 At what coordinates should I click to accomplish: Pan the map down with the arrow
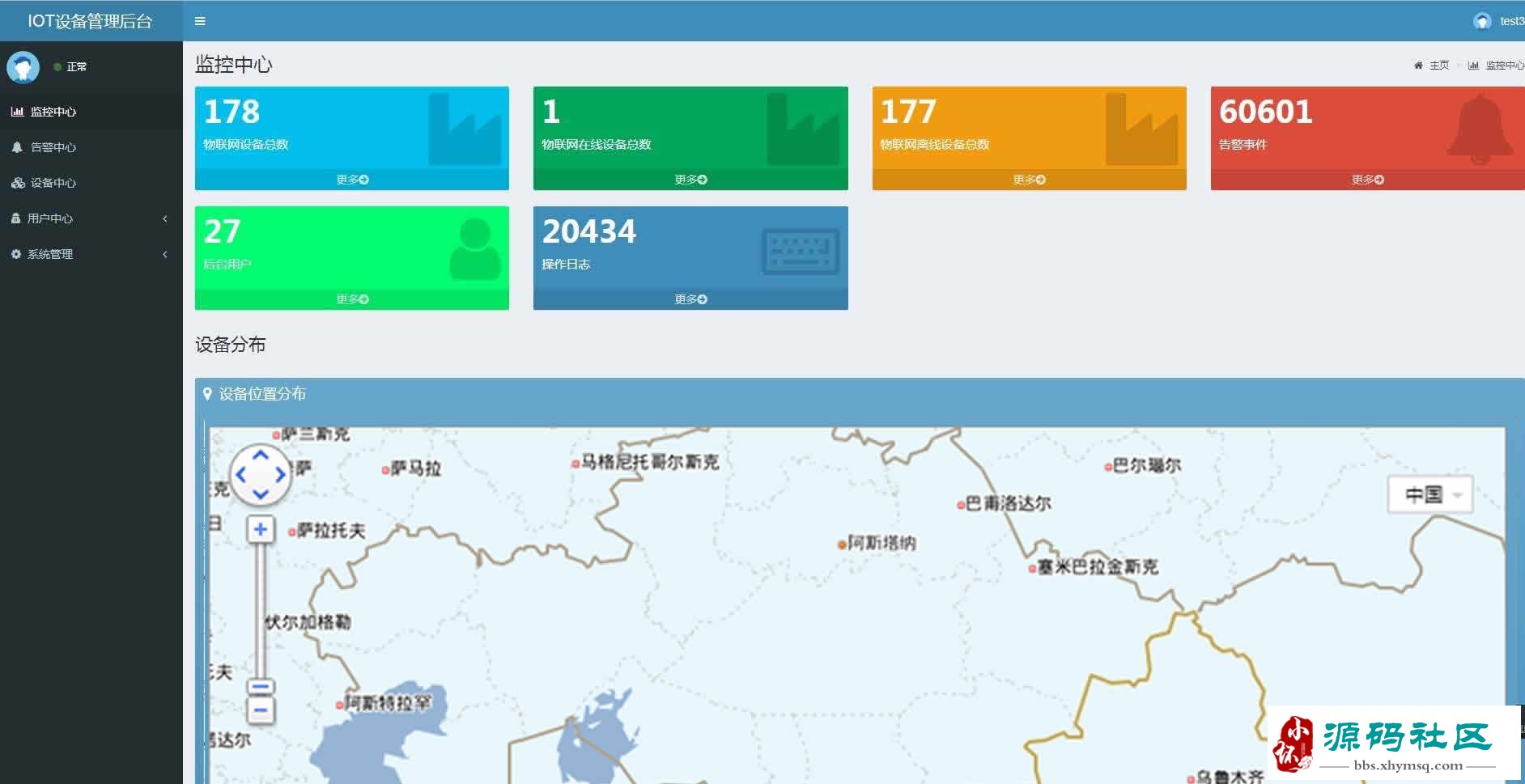tap(261, 494)
